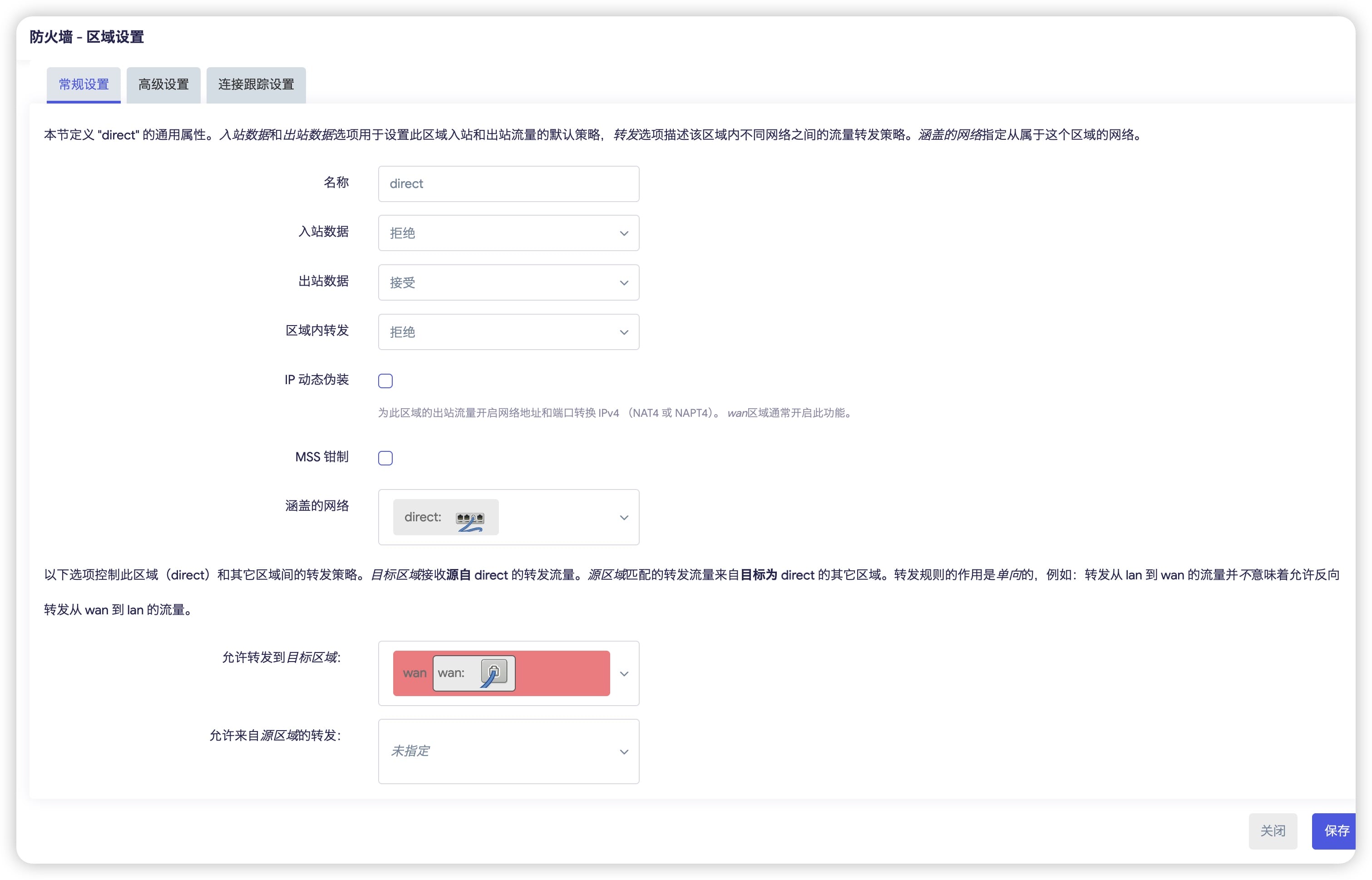
Task: Click the ethernet ports icon in the direct network tag
Action: click(469, 517)
